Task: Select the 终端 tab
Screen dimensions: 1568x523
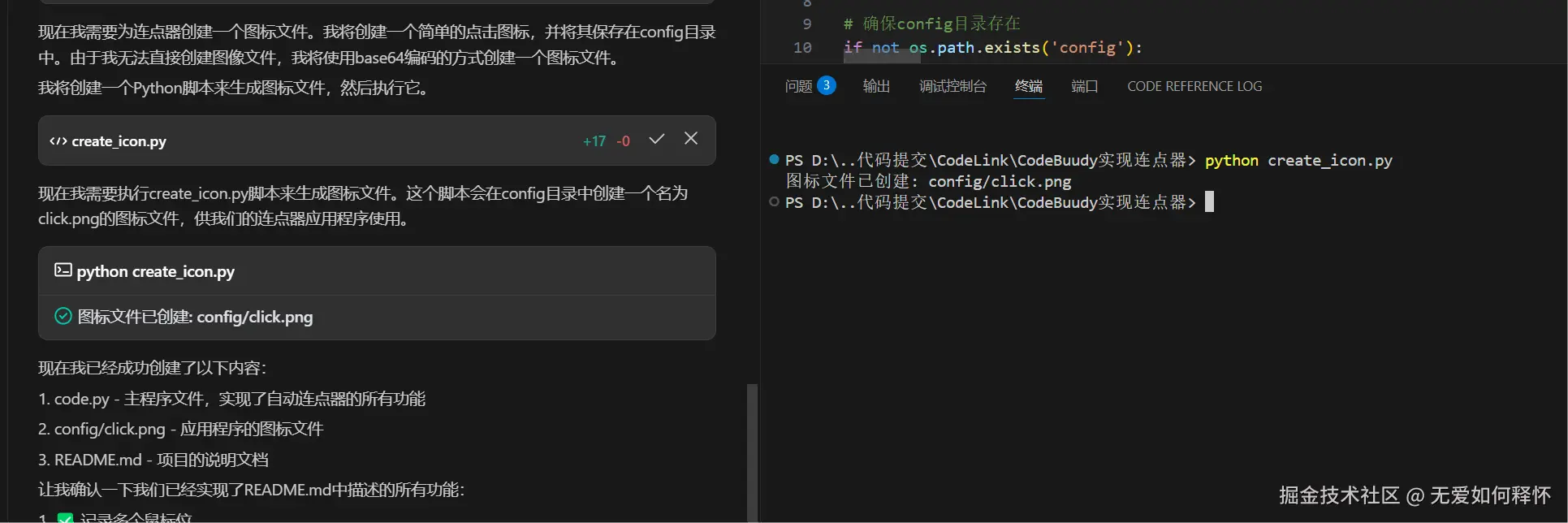Action: [x=1029, y=86]
